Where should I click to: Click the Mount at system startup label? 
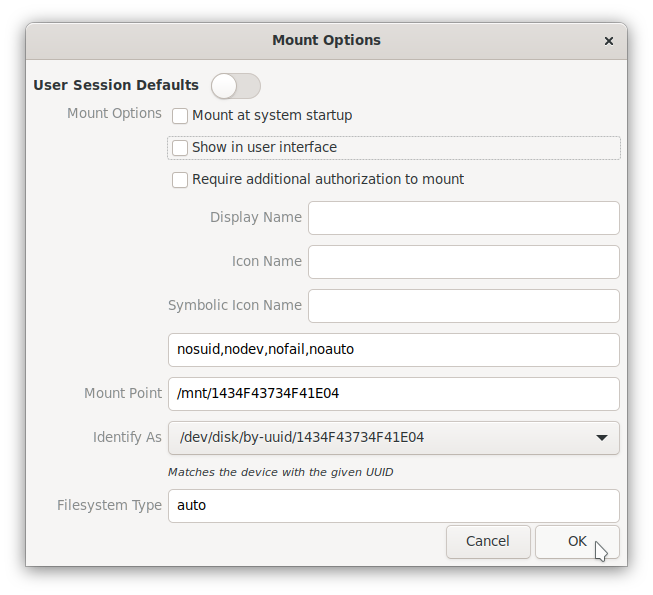tap(272, 115)
